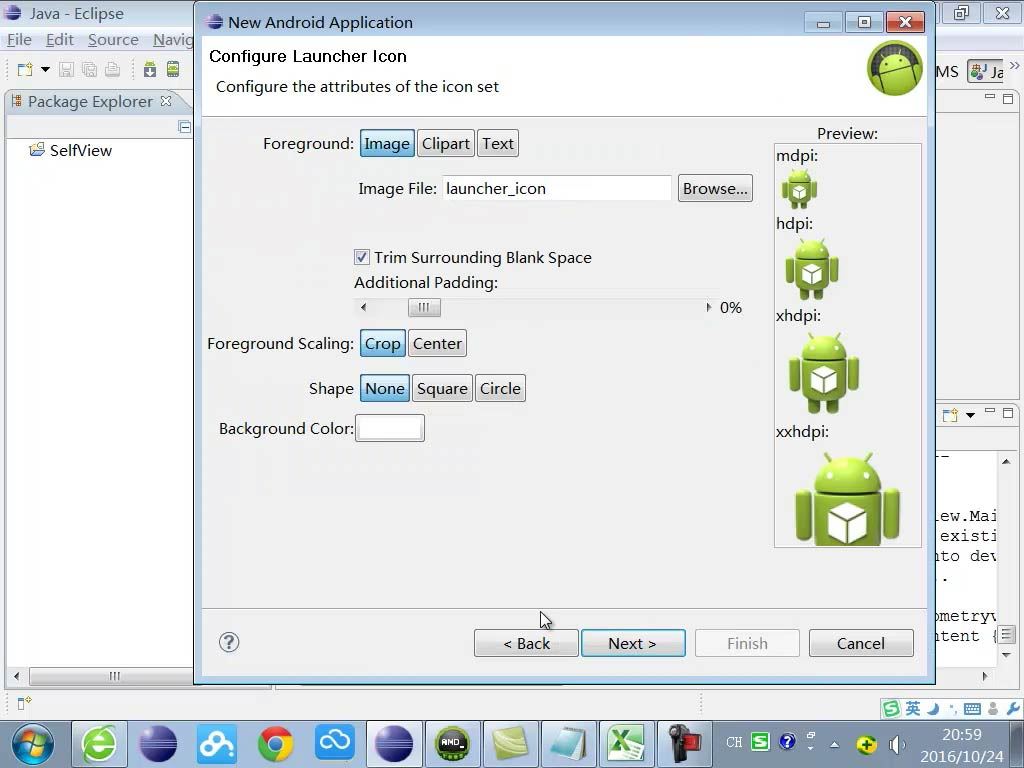Open Eclipse Navigate menu
The height and width of the screenshot is (768, 1024).
point(173,40)
